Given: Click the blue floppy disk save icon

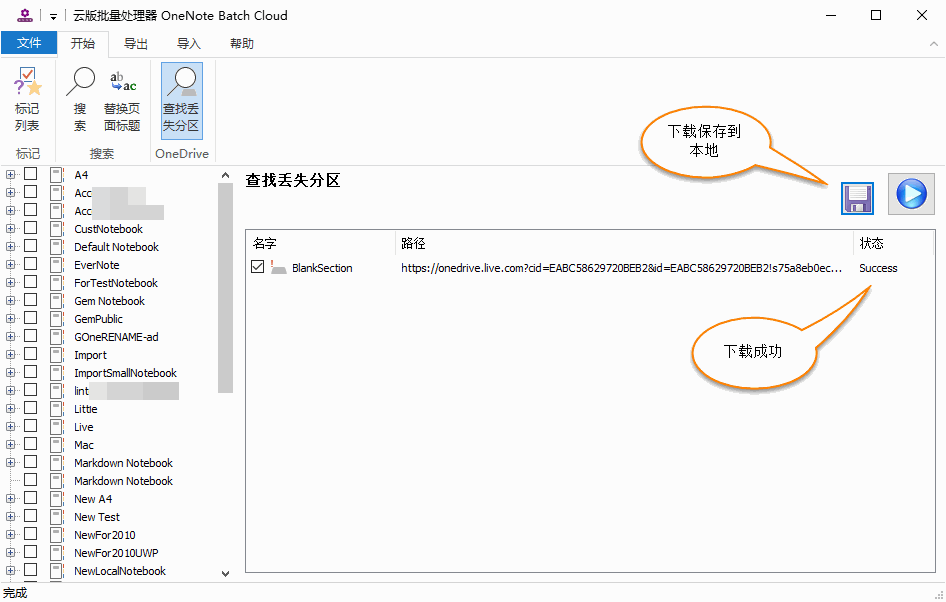Looking at the screenshot, I should click(x=857, y=197).
